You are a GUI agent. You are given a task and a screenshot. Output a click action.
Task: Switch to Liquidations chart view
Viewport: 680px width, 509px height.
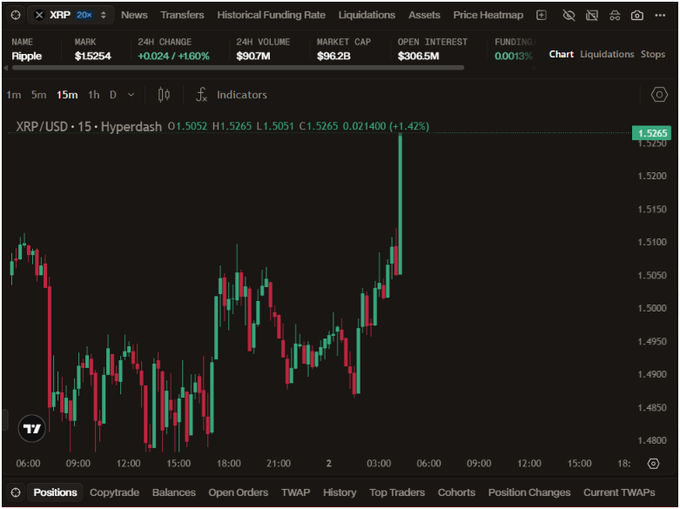coord(607,54)
